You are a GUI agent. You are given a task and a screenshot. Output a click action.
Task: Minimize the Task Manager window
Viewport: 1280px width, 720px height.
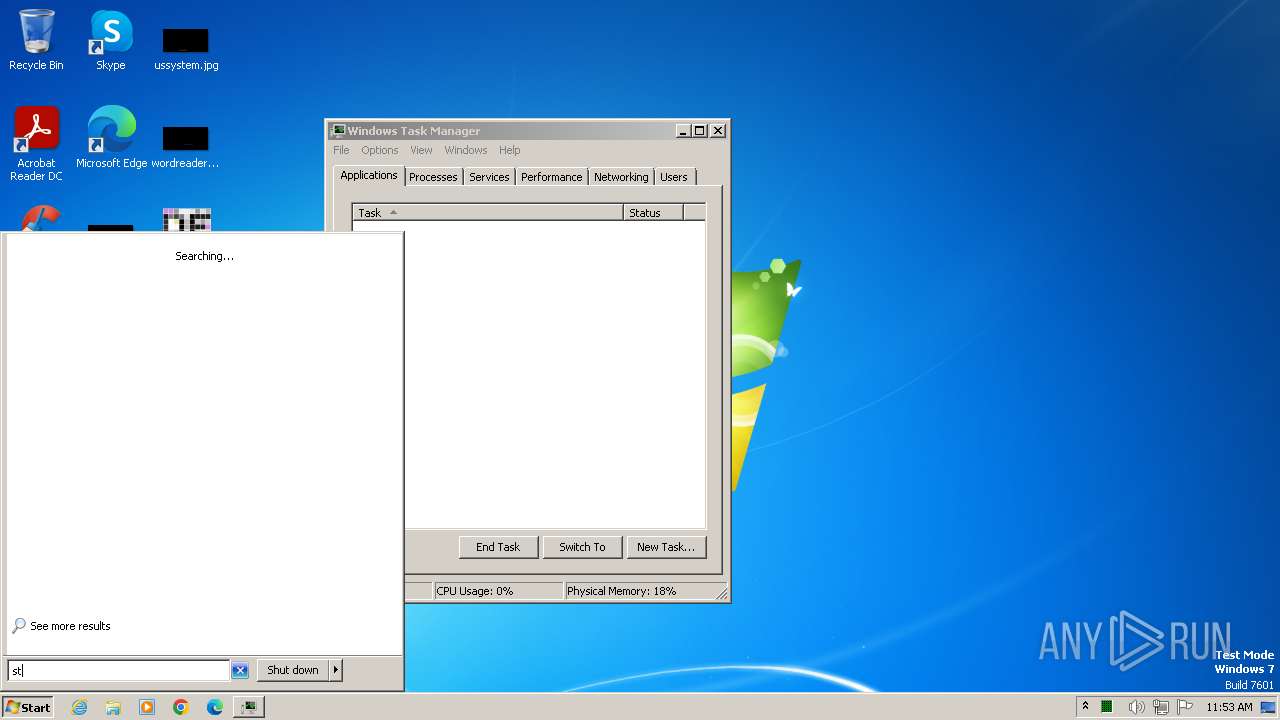pyautogui.click(x=683, y=131)
